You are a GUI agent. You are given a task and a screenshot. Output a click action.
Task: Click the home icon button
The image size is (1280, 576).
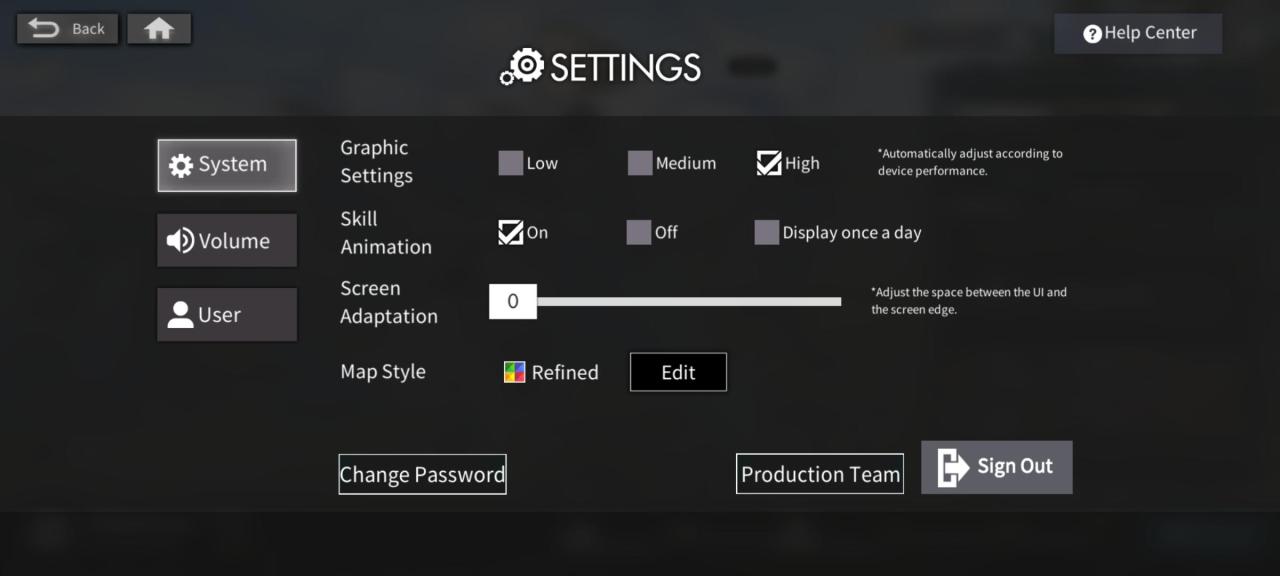click(x=159, y=29)
